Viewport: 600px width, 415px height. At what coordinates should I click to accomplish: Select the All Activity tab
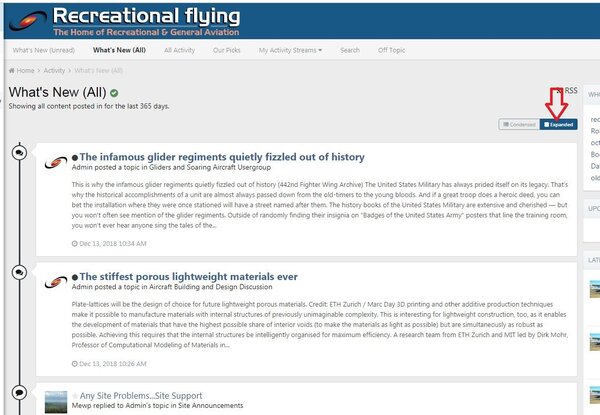click(180, 49)
